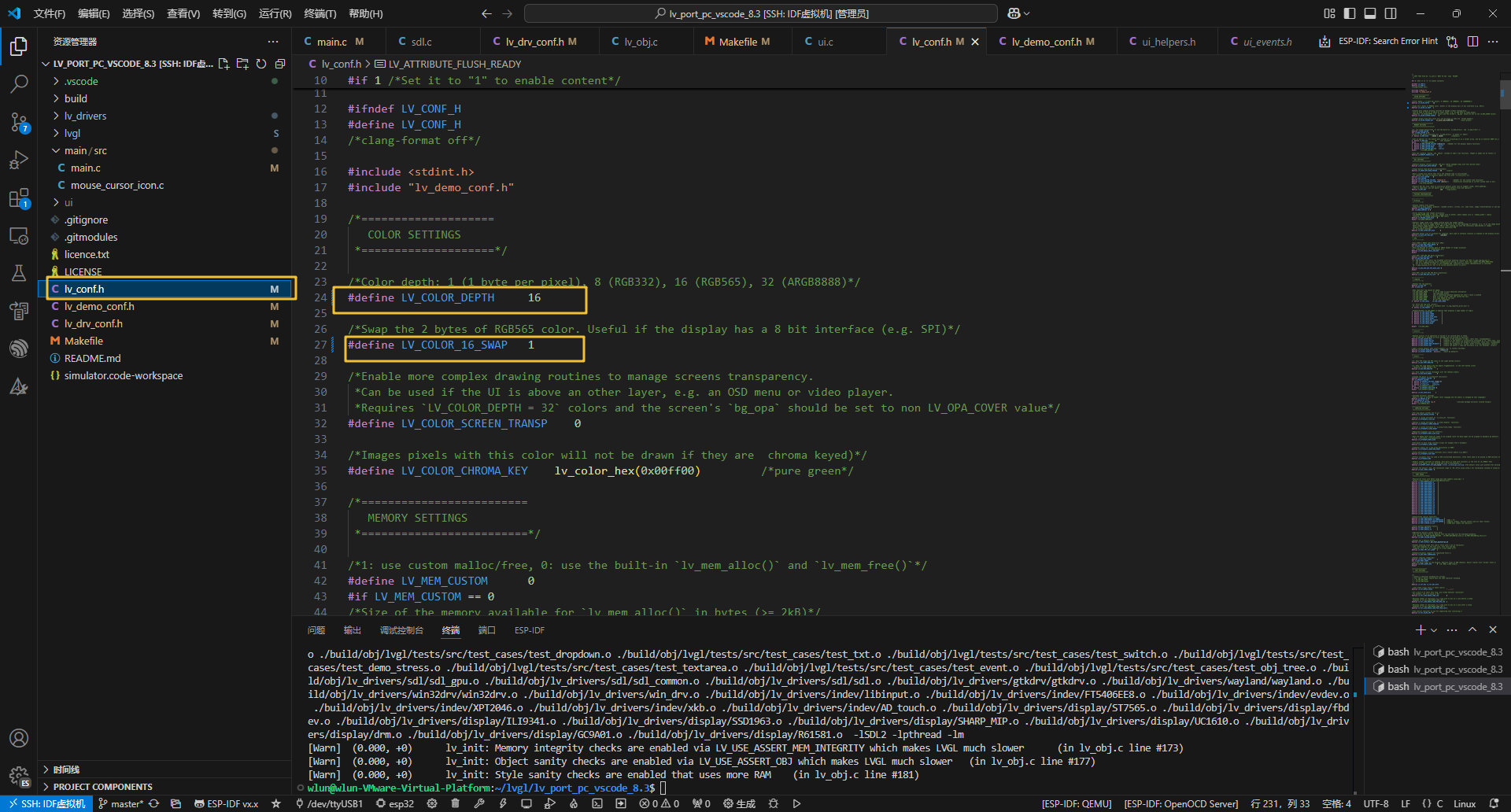Expand the .vscode folder

pyautogui.click(x=165, y=81)
